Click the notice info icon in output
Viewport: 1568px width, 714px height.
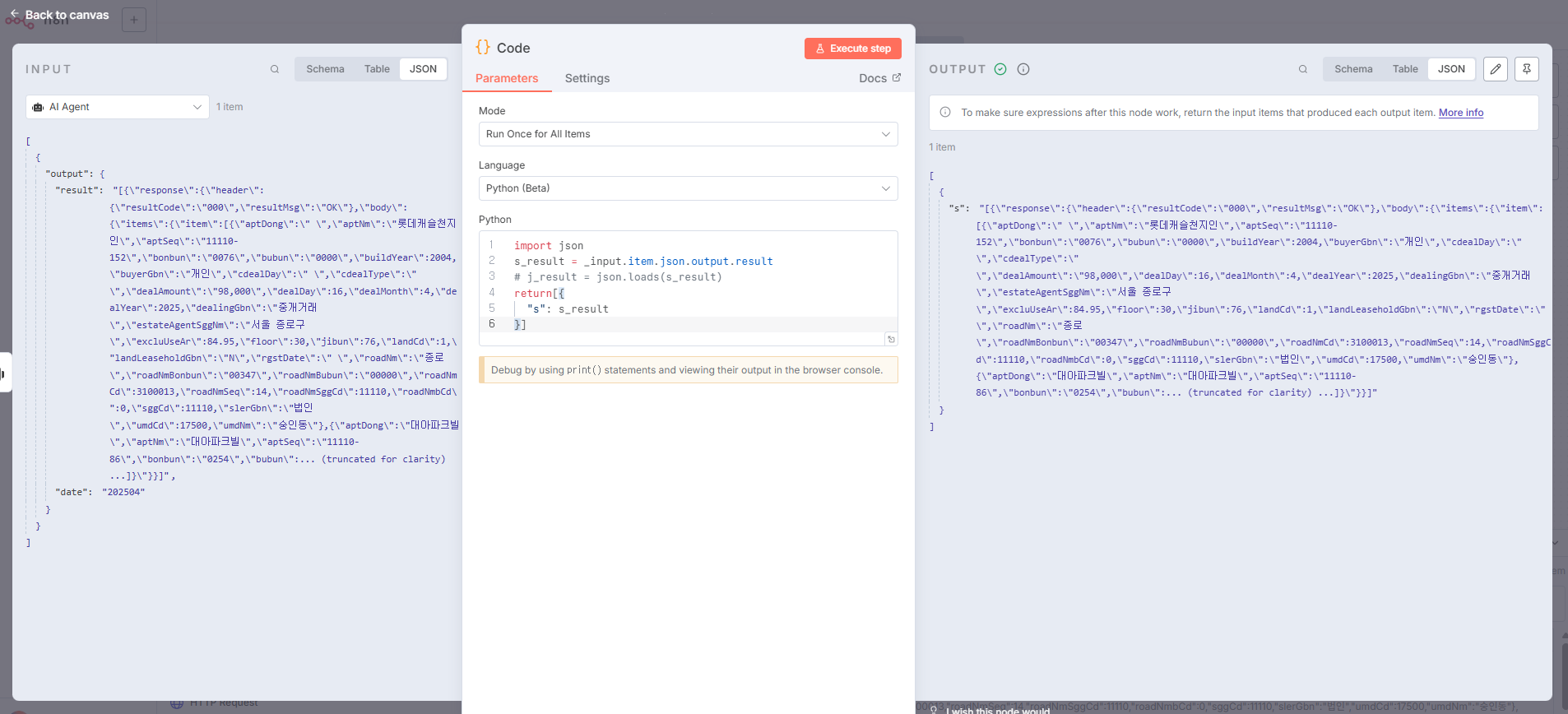(x=945, y=113)
